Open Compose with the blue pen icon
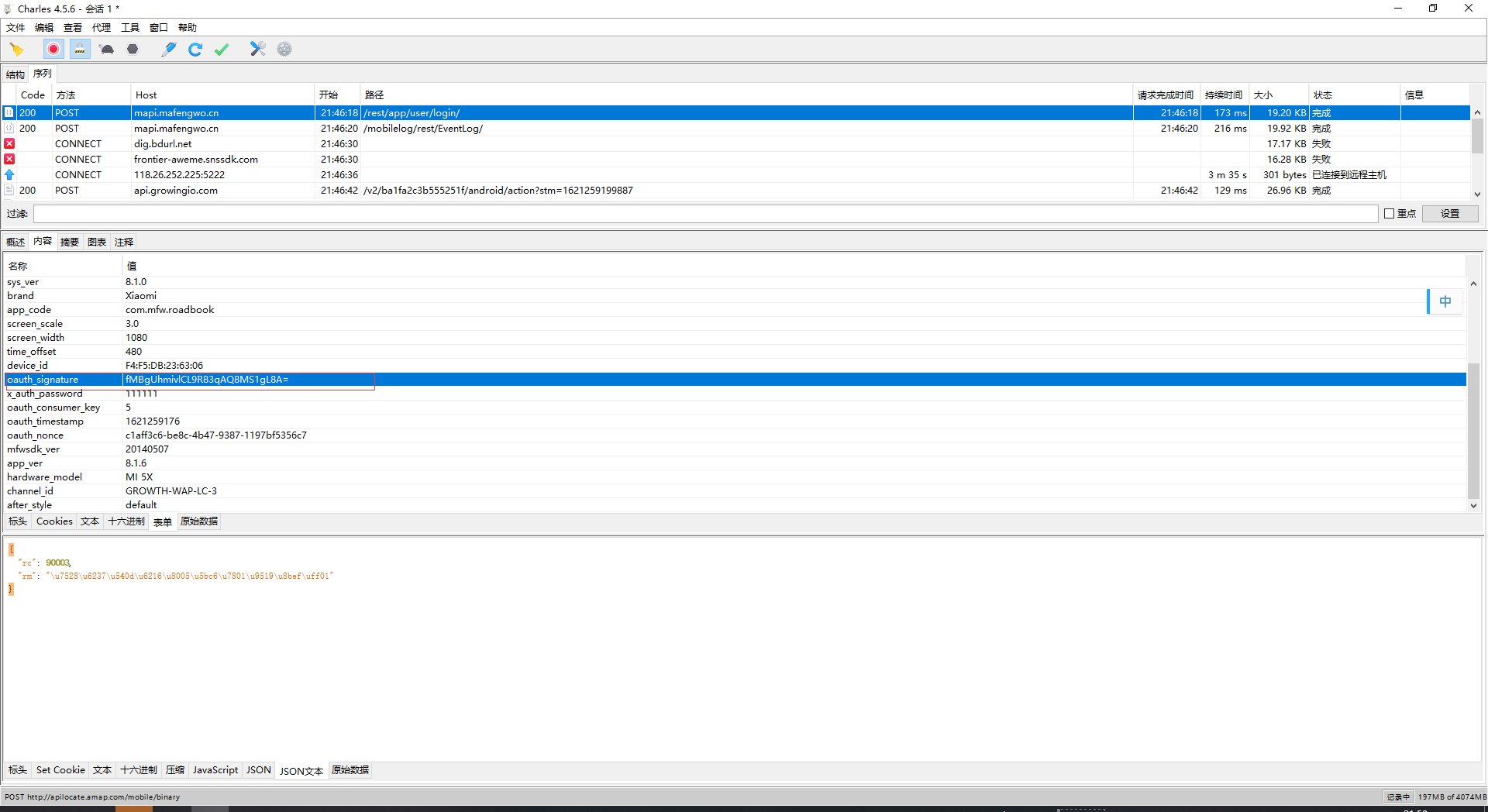Image resolution: width=1488 pixels, height=812 pixels. pos(168,50)
